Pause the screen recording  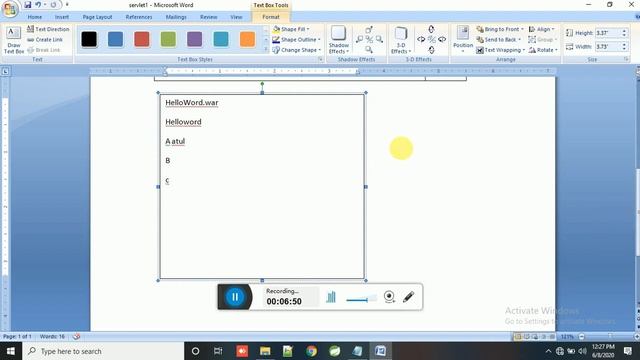[235, 297]
